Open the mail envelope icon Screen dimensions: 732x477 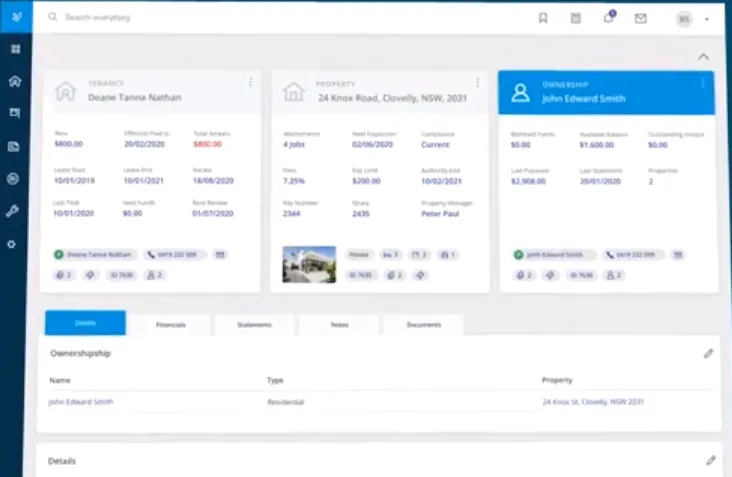coord(640,18)
